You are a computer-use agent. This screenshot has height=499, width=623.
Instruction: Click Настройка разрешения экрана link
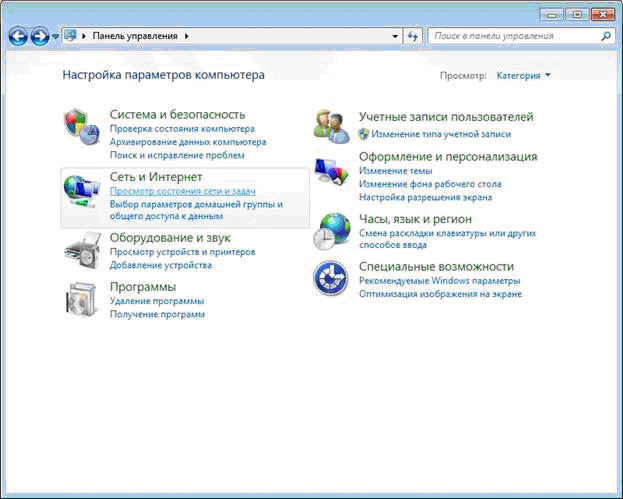pos(426,197)
